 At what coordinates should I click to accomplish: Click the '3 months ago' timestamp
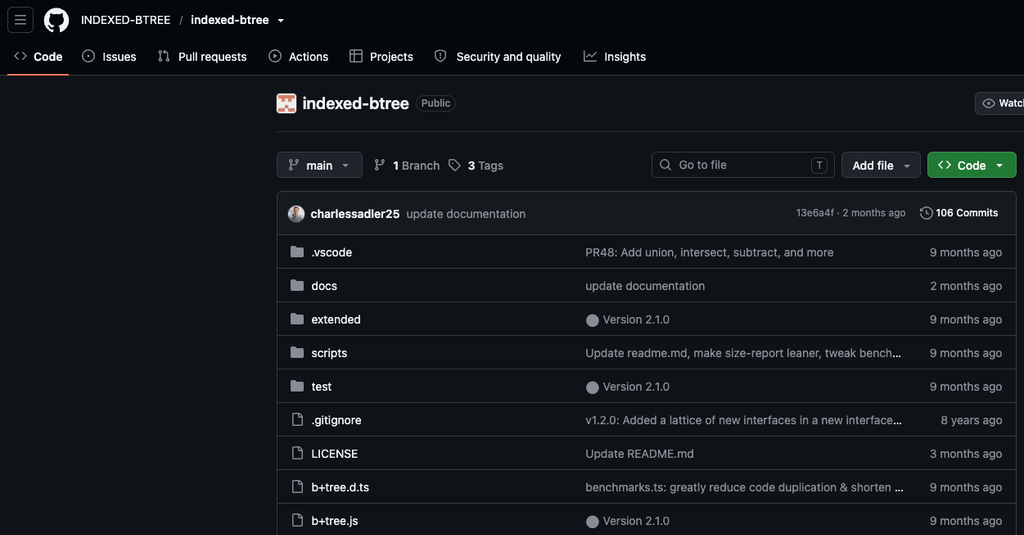(x=966, y=453)
